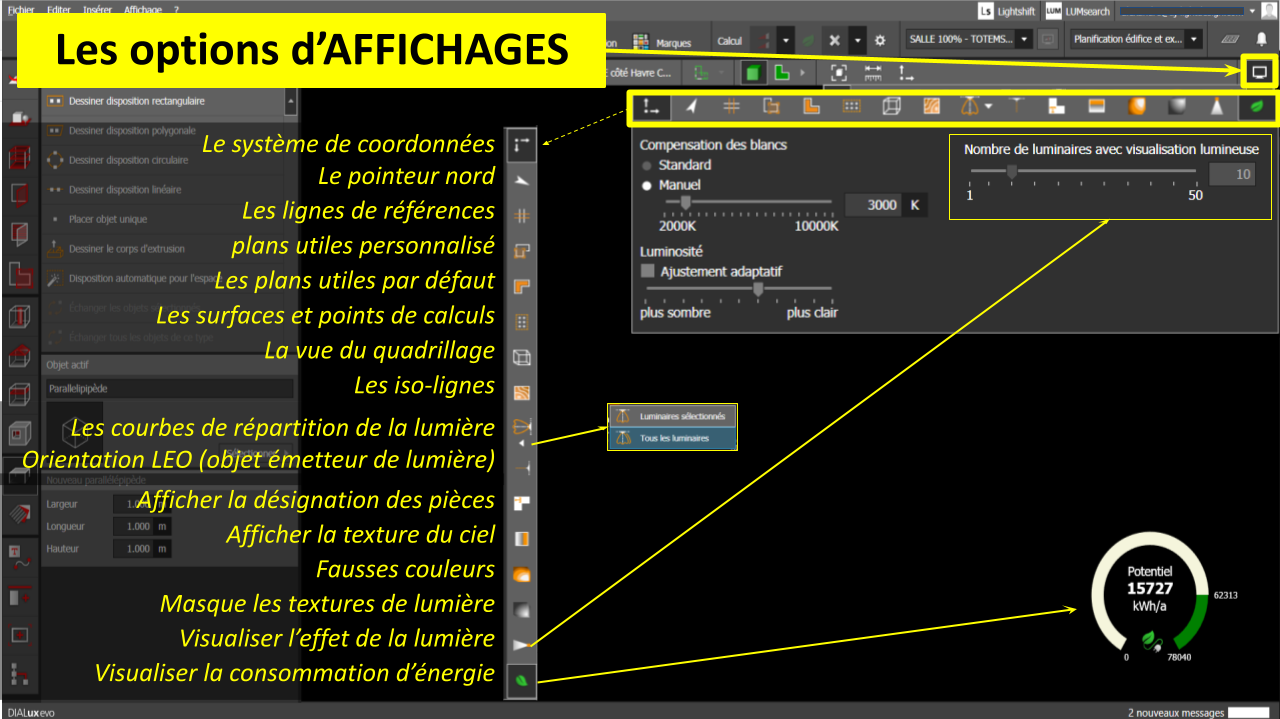Click the Nombre de luminaires slider
The image size is (1280, 719).
(x=1082, y=172)
